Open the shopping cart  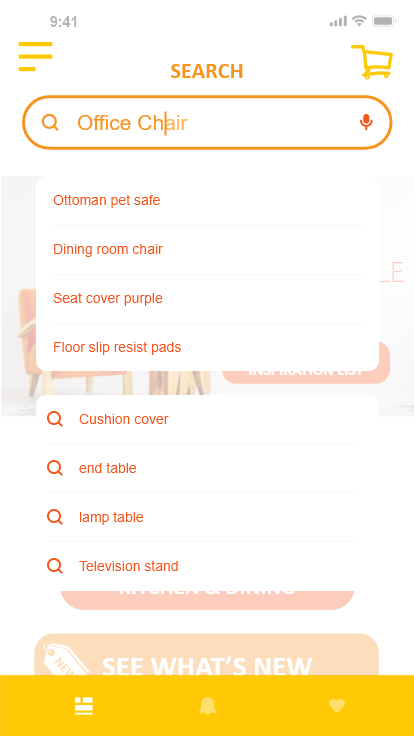point(372,61)
